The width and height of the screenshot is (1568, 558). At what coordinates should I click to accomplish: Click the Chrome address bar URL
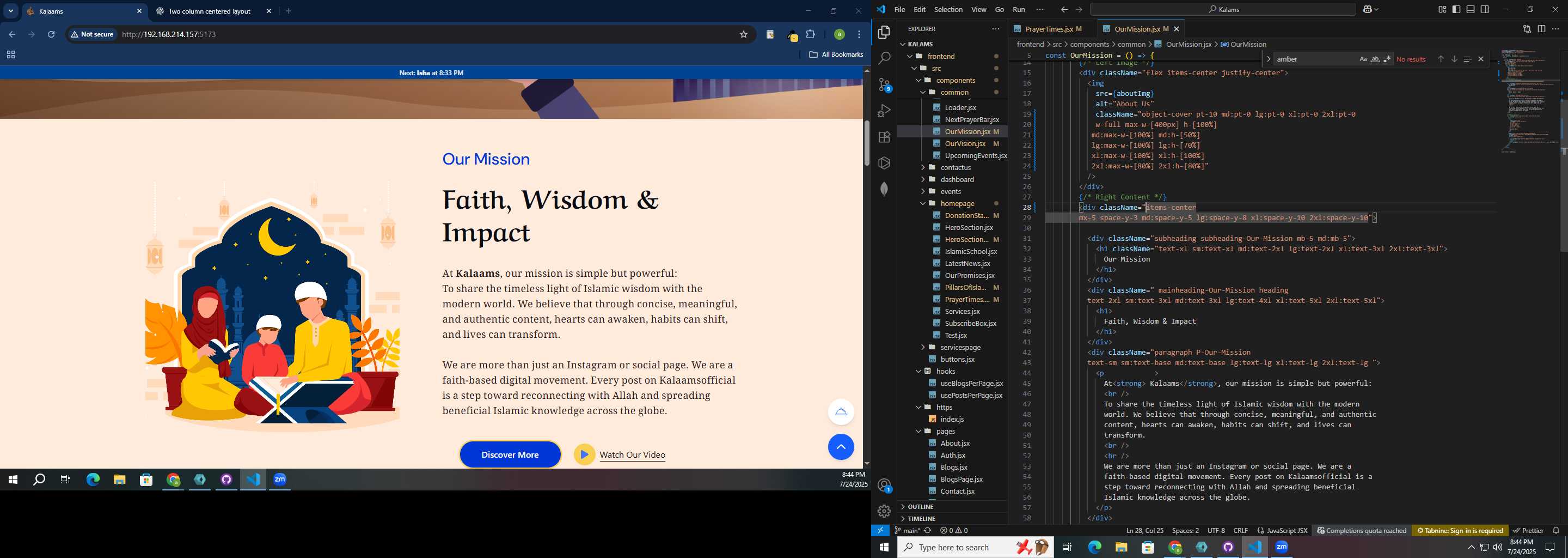pyautogui.click(x=169, y=34)
